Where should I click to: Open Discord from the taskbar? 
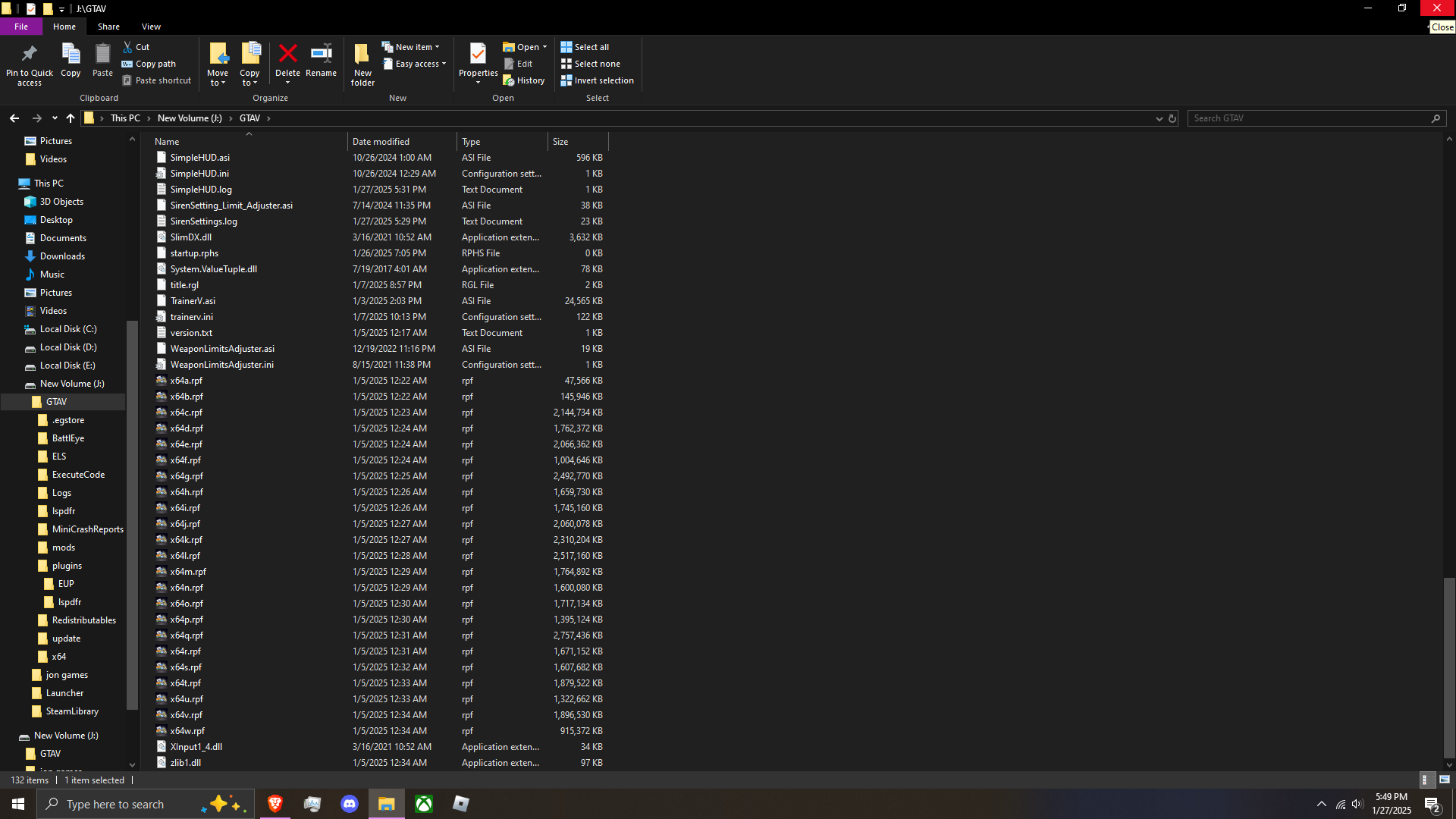point(350,804)
